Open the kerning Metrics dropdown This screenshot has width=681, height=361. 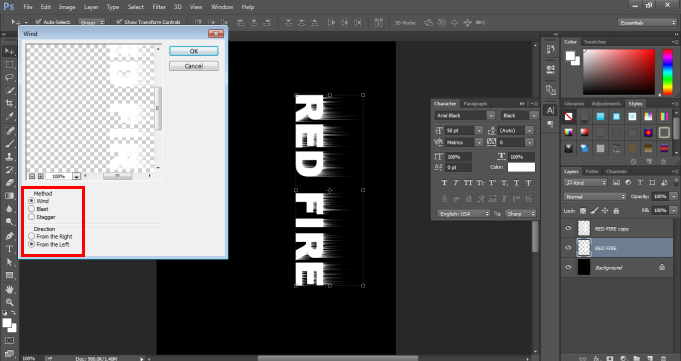click(x=479, y=142)
